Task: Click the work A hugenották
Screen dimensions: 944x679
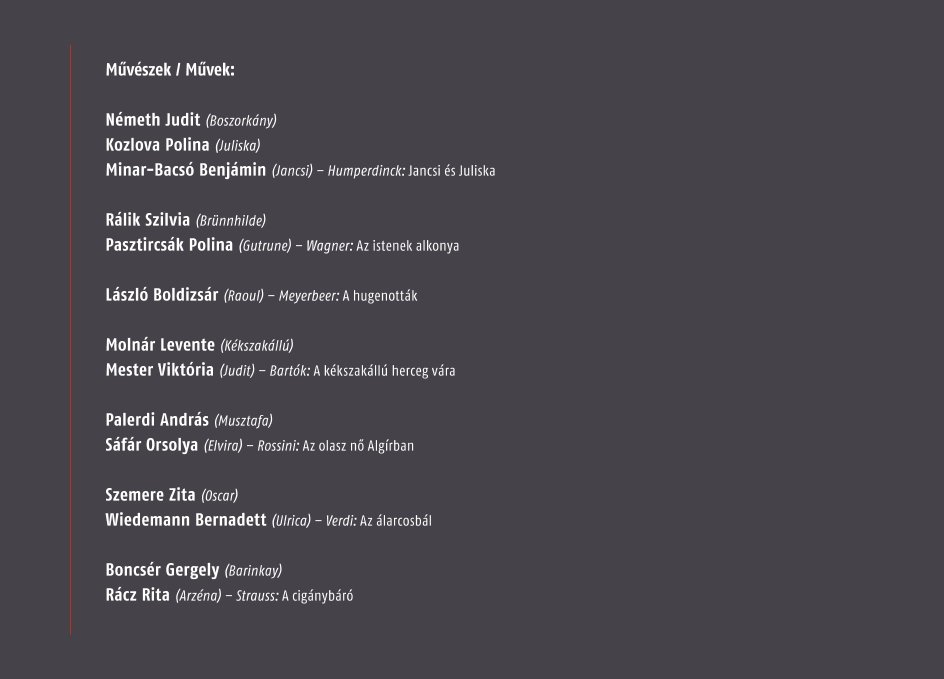Action: coord(380,296)
